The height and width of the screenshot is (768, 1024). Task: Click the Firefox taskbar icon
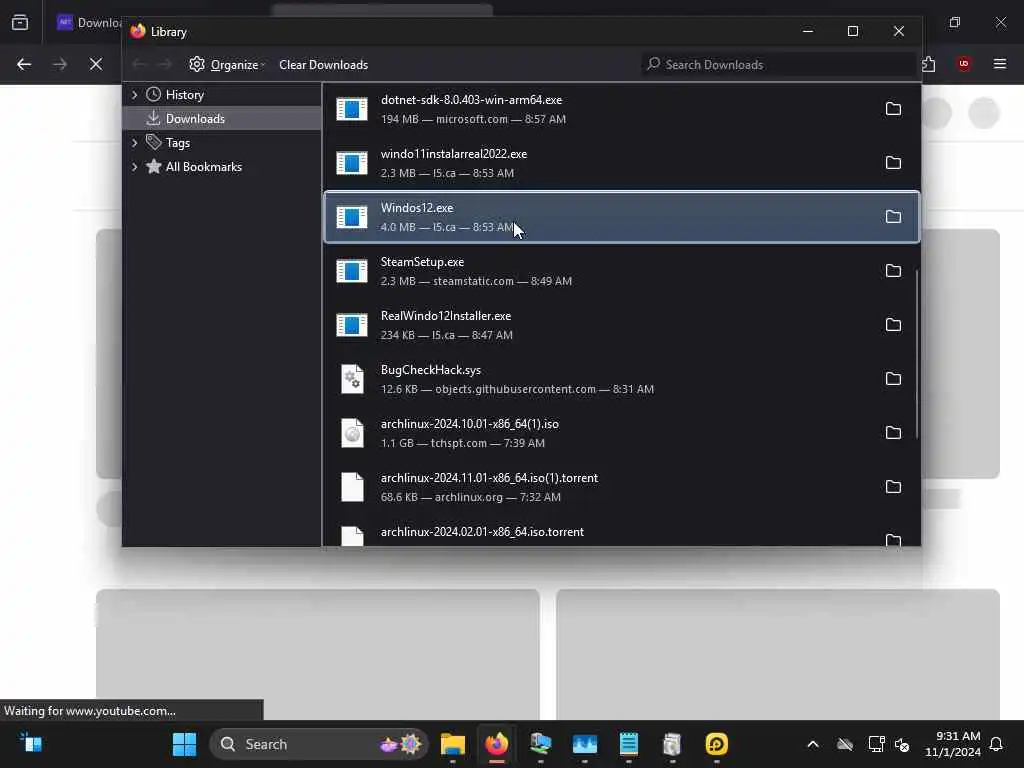coord(496,744)
